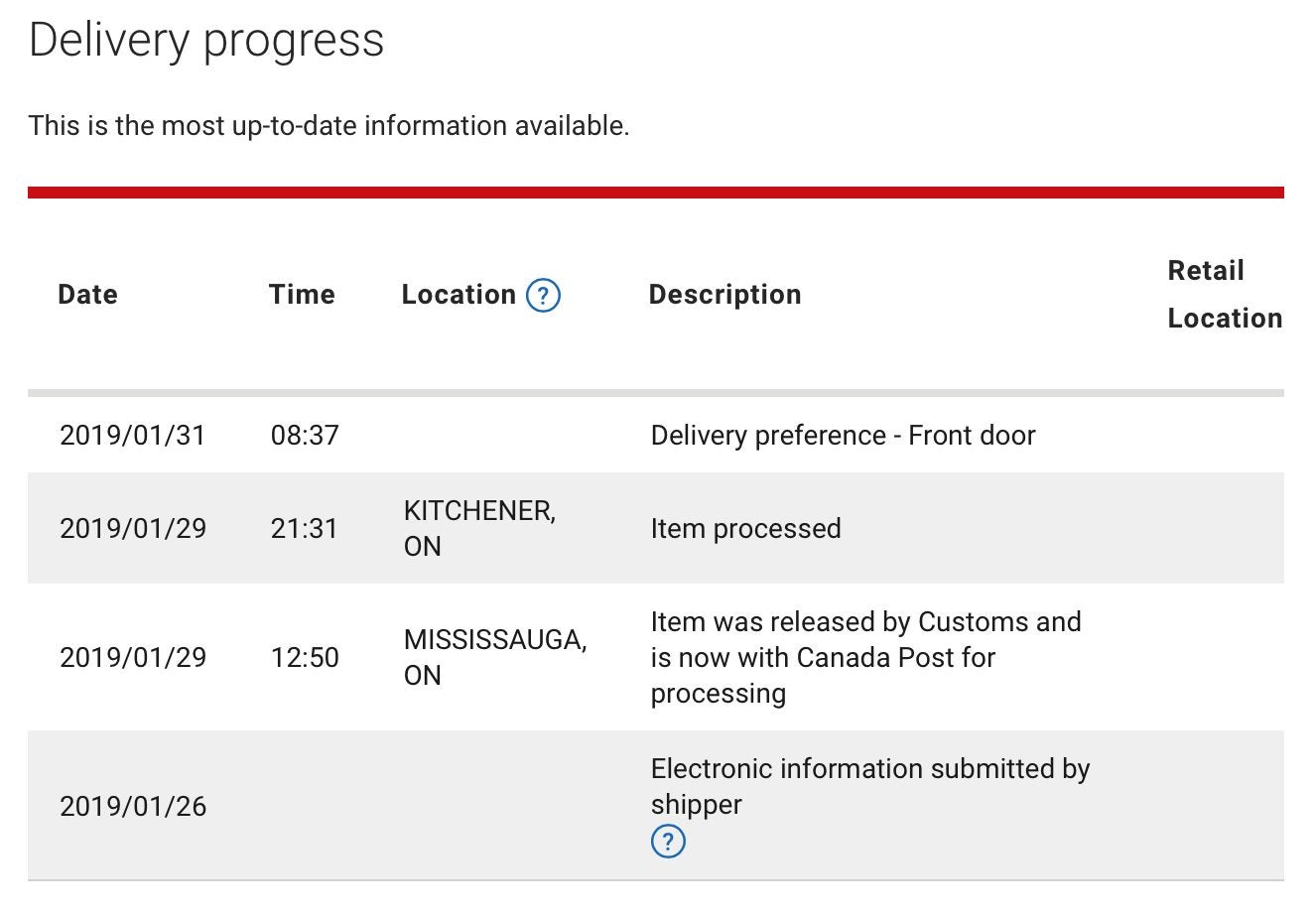The image size is (1316, 919).
Task: Select the Location column header text
Action: (459, 295)
